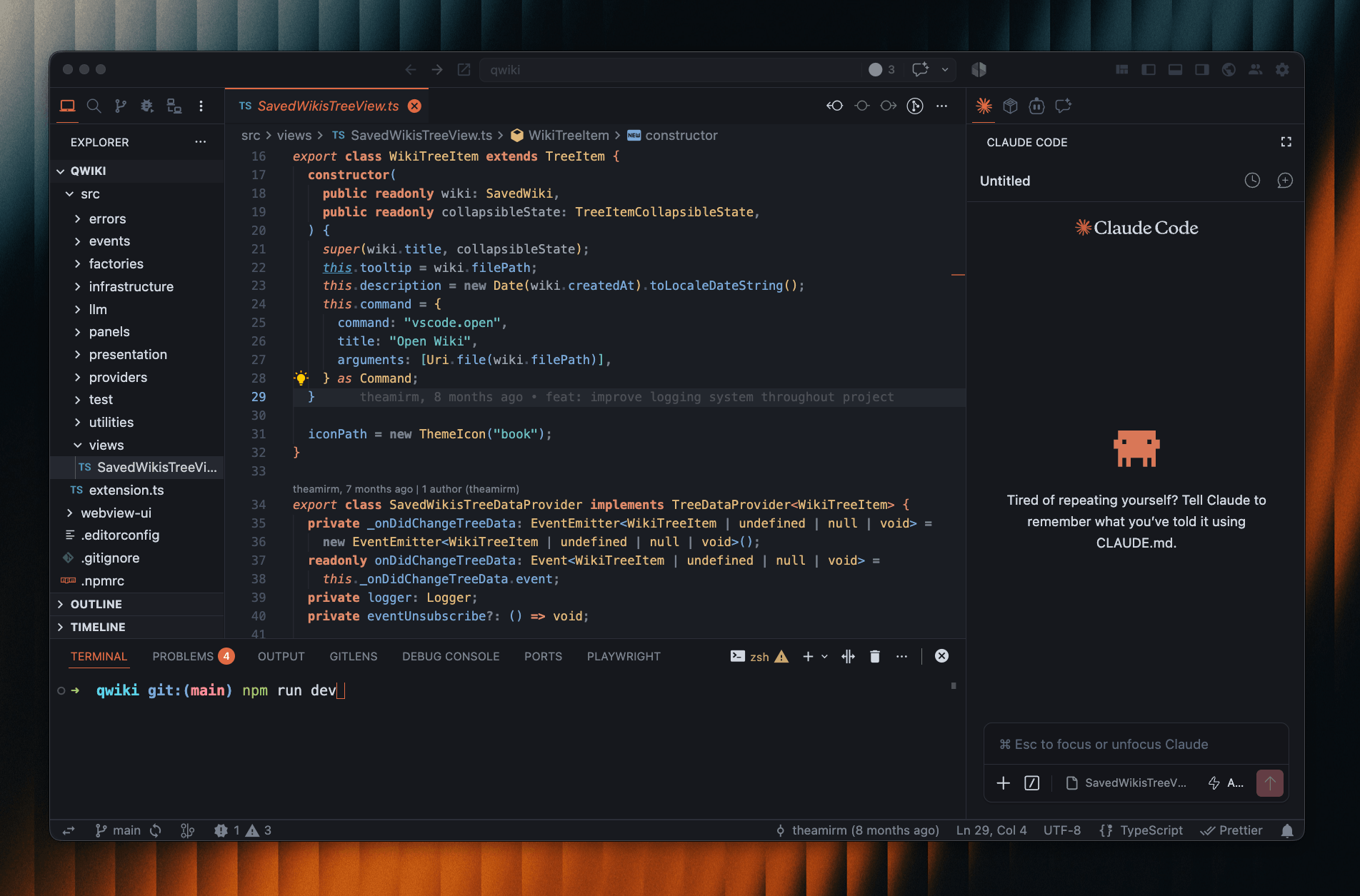Open new terminal launch profile dropdown

click(x=825, y=656)
